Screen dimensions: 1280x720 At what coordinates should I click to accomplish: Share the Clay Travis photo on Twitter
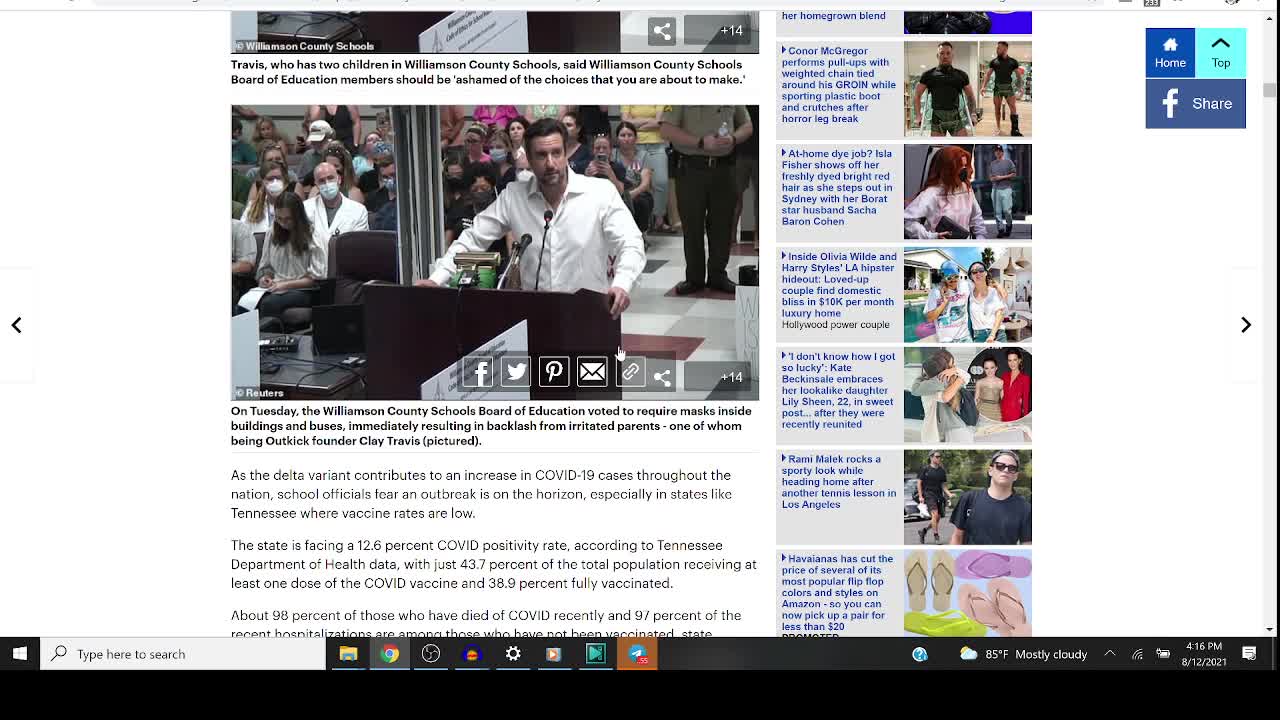(516, 372)
